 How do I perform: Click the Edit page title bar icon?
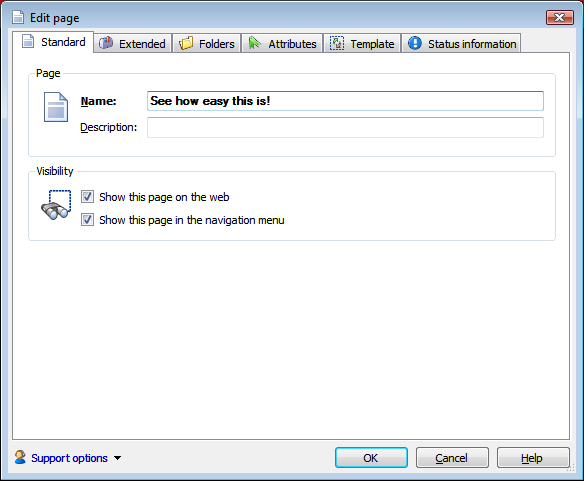pyautogui.click(x=18, y=18)
